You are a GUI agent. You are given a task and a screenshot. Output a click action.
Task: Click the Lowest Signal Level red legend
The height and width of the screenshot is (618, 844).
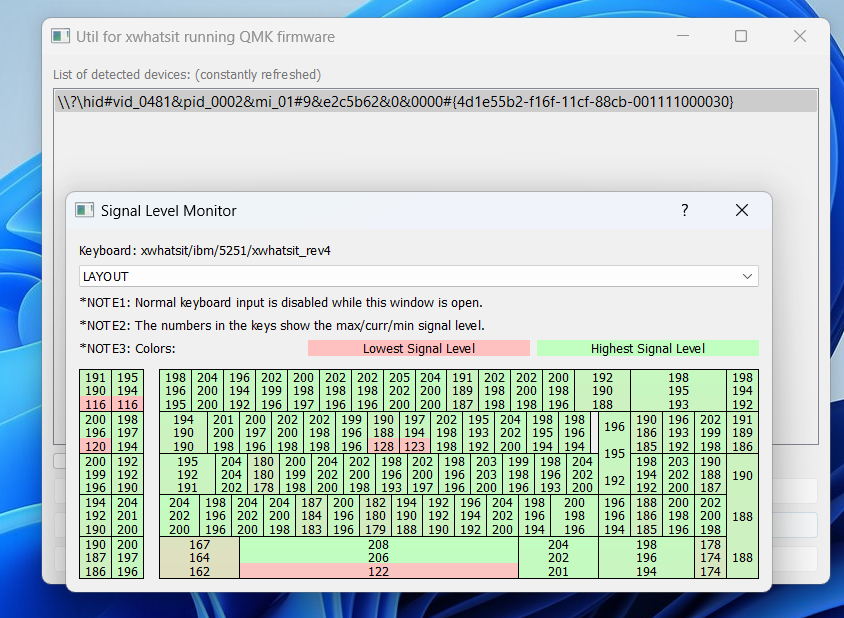(419, 348)
